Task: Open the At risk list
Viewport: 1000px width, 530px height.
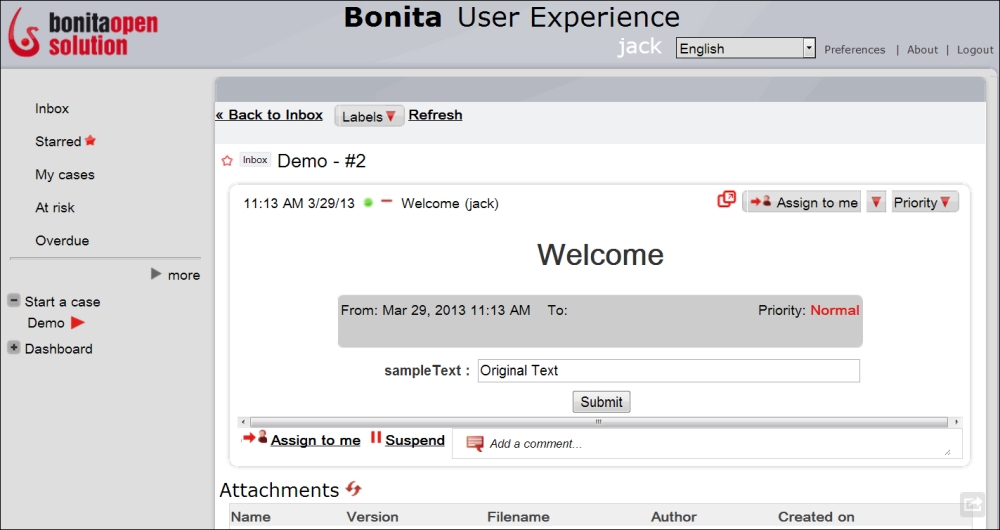Action: [x=55, y=208]
